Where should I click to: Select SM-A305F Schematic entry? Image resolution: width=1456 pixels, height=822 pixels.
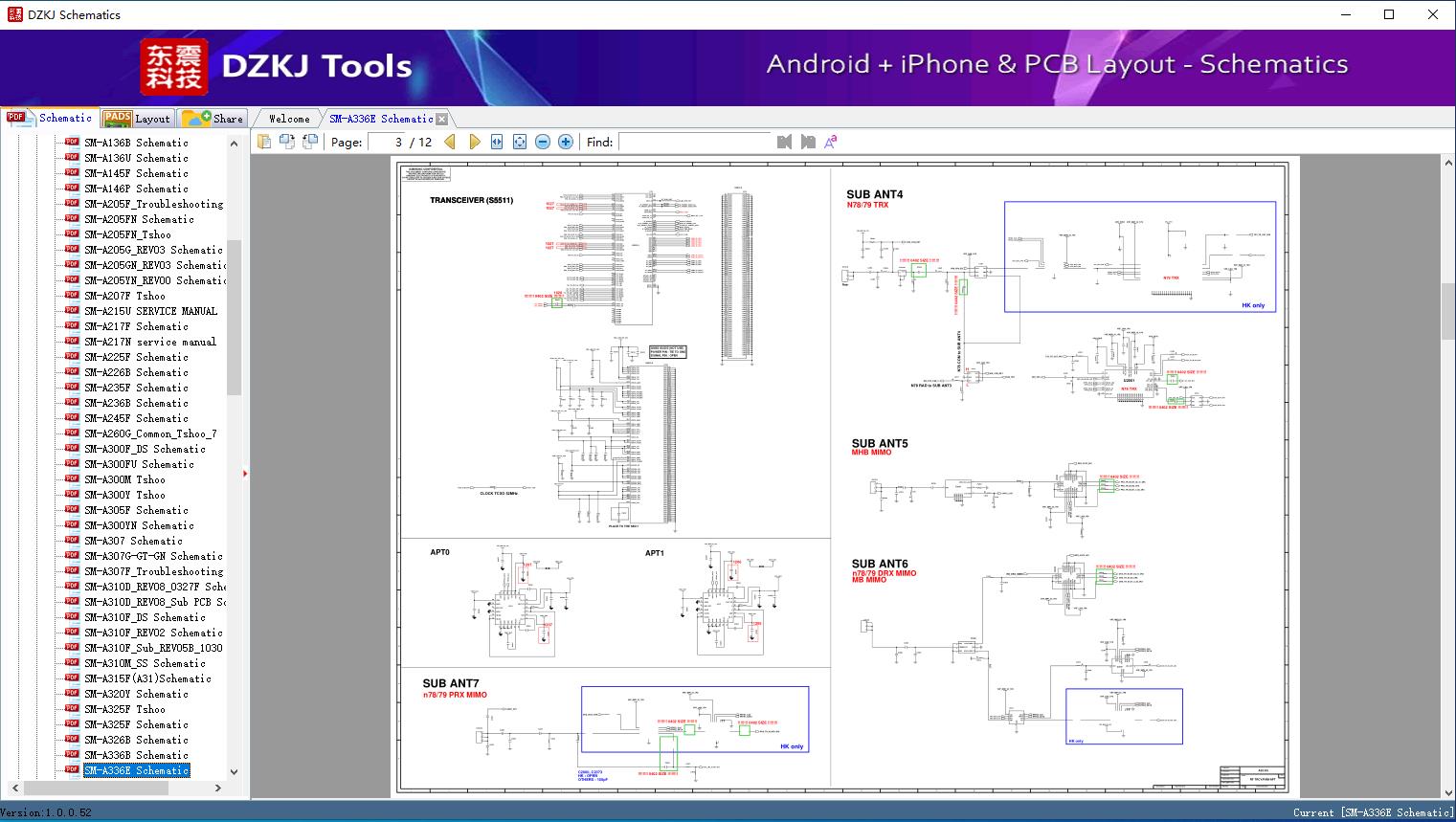click(136, 510)
